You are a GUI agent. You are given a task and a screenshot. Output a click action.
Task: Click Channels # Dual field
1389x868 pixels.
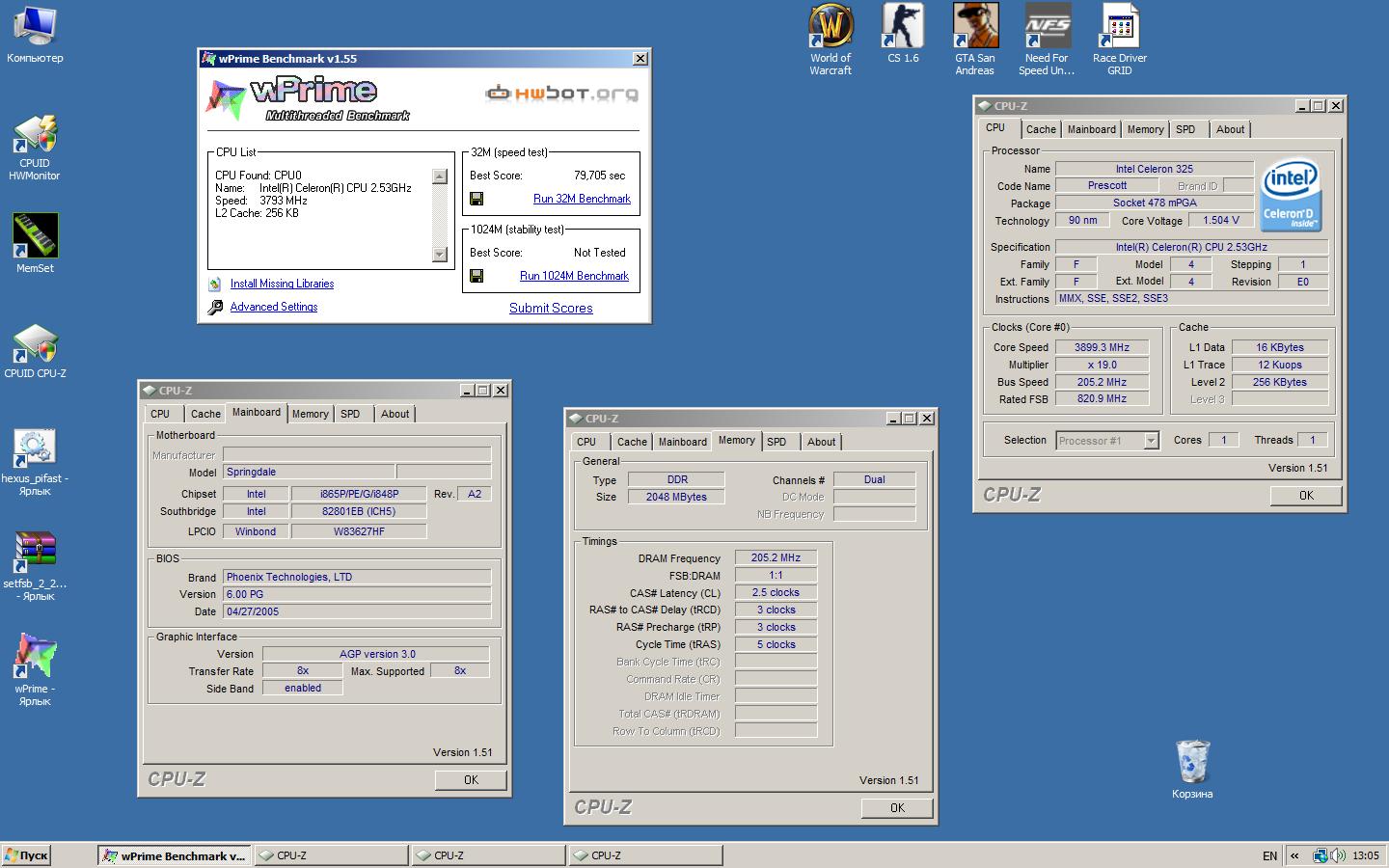[x=874, y=479]
